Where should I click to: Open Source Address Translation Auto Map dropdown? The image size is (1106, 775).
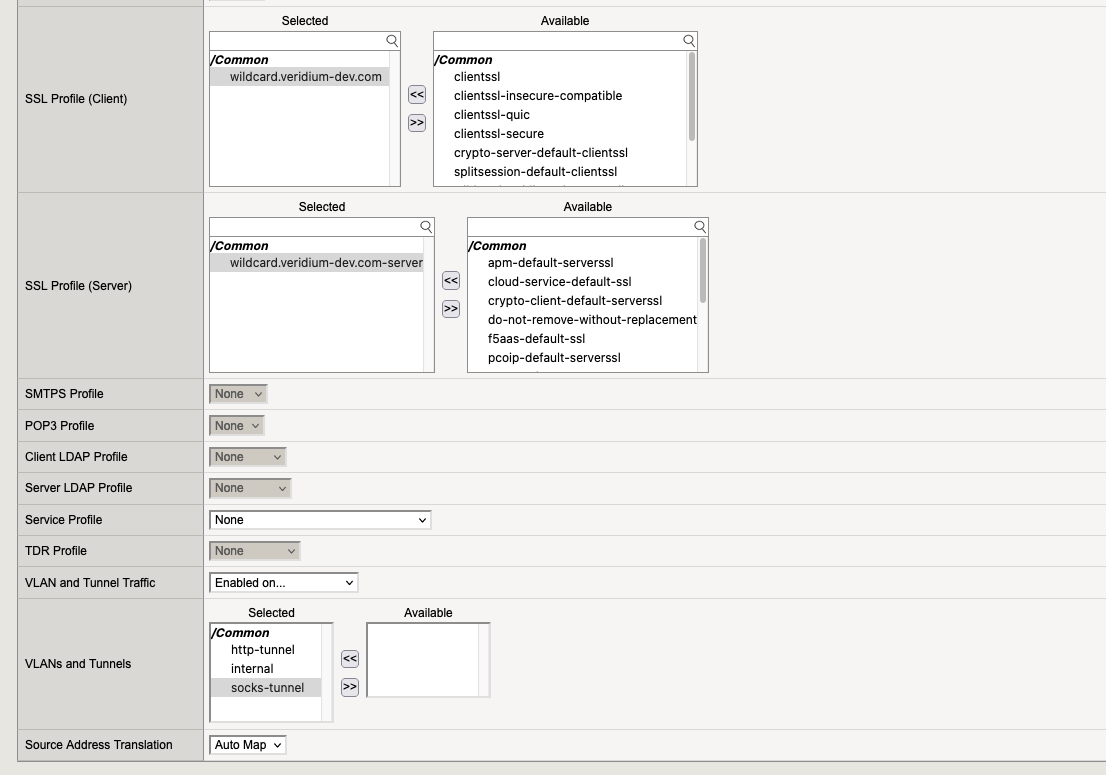click(x=248, y=745)
